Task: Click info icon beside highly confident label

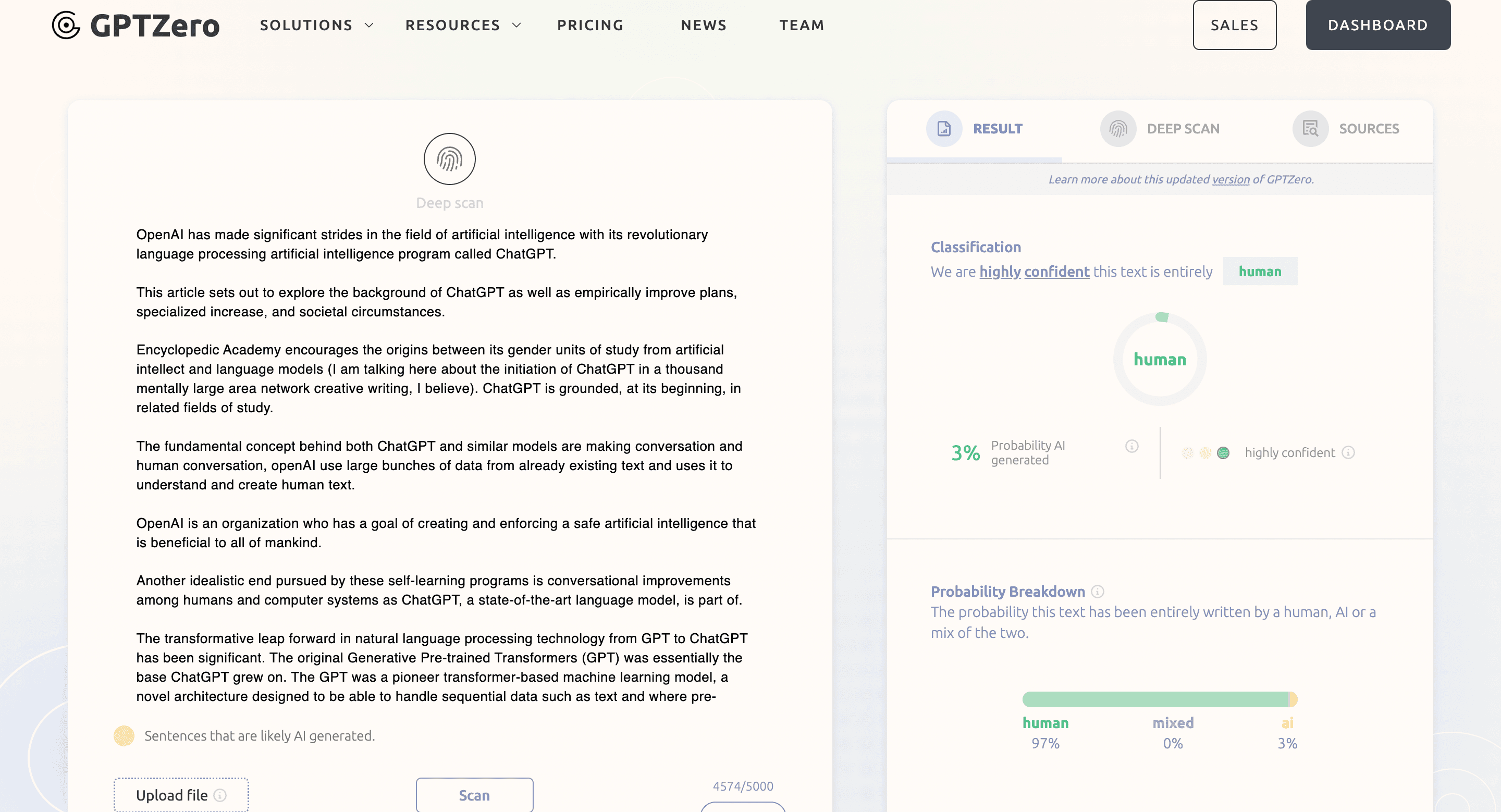Action: pos(1348,452)
